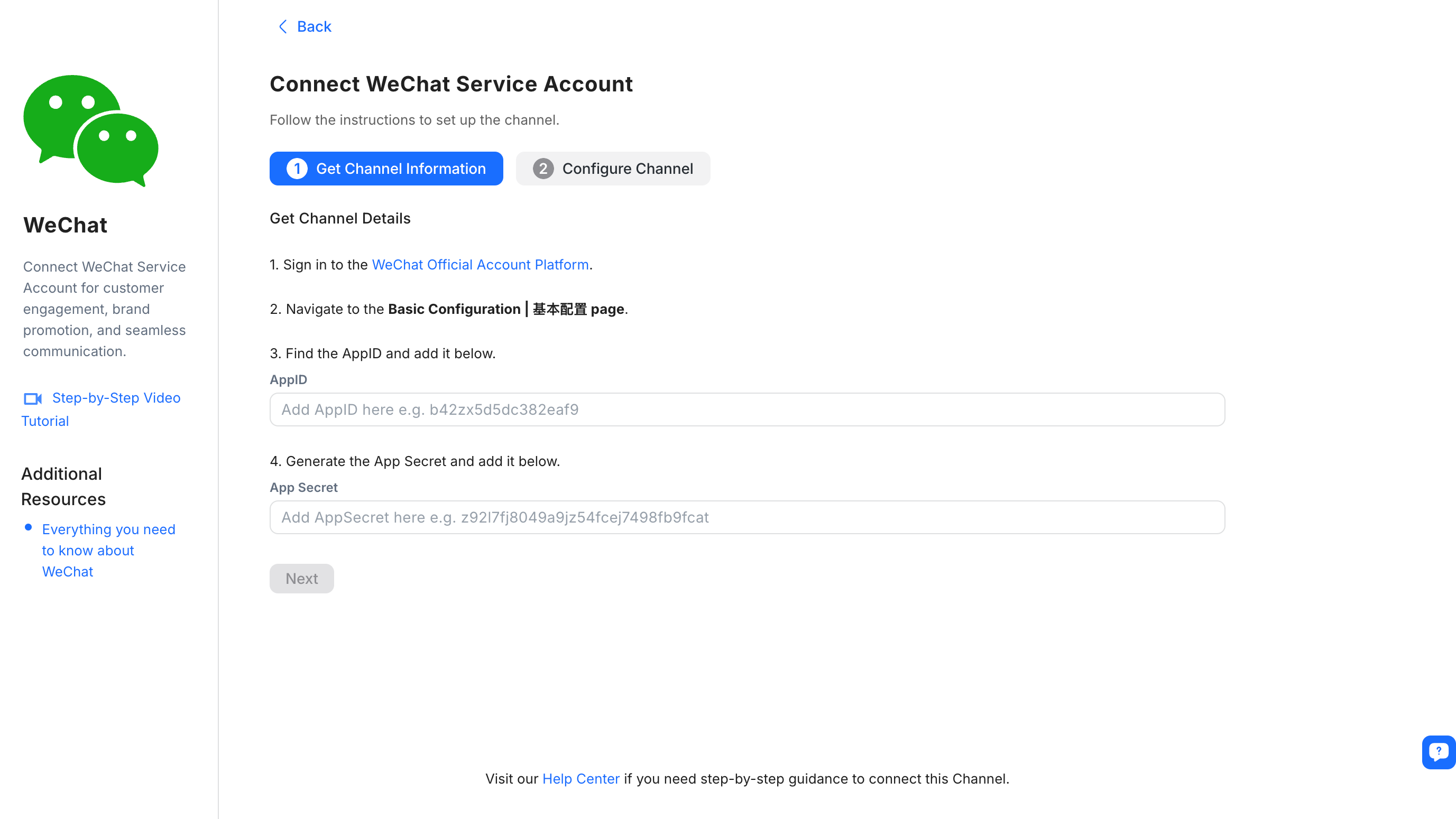The width and height of the screenshot is (1456, 819).
Task: Click the video camera tutorial icon
Action: coord(32,399)
